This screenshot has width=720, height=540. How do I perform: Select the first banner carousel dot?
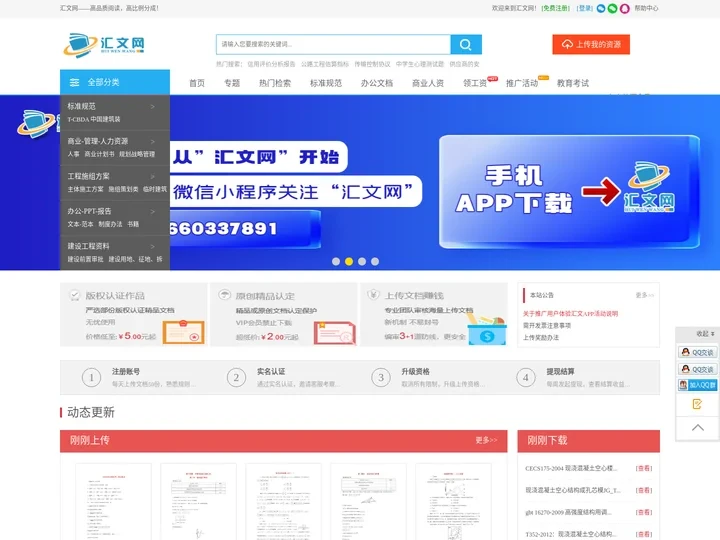(336, 261)
